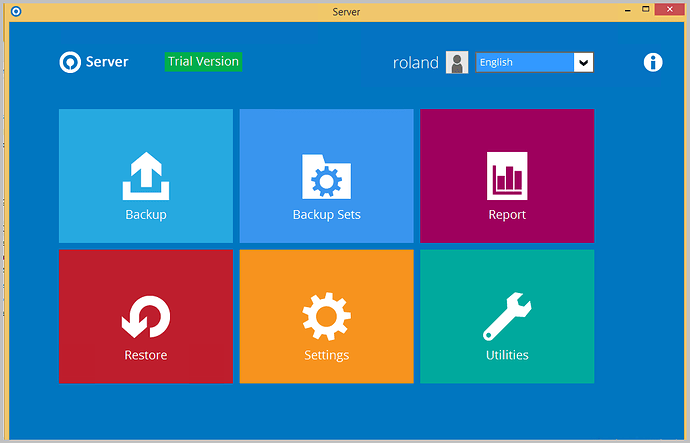Viewport: 690px width, 443px height.
Task: Click the user avatar next to roland
Action: click(457, 62)
